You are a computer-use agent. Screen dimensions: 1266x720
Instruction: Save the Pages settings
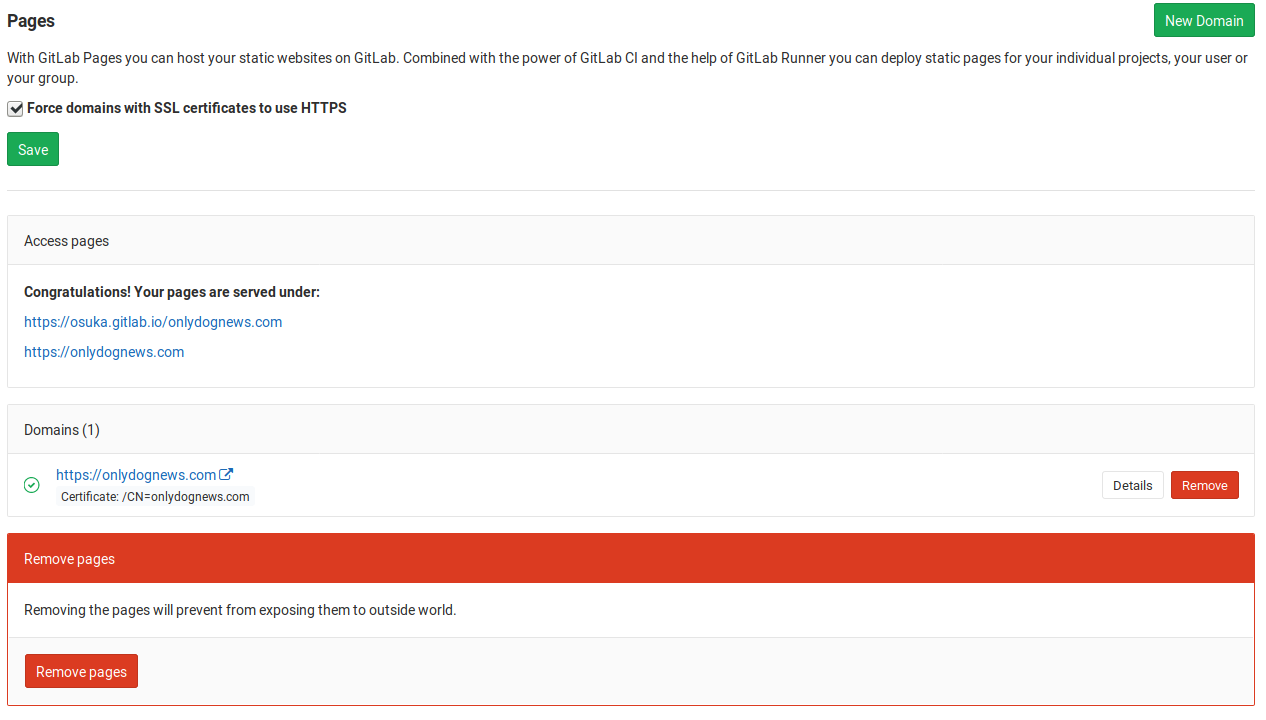33,149
